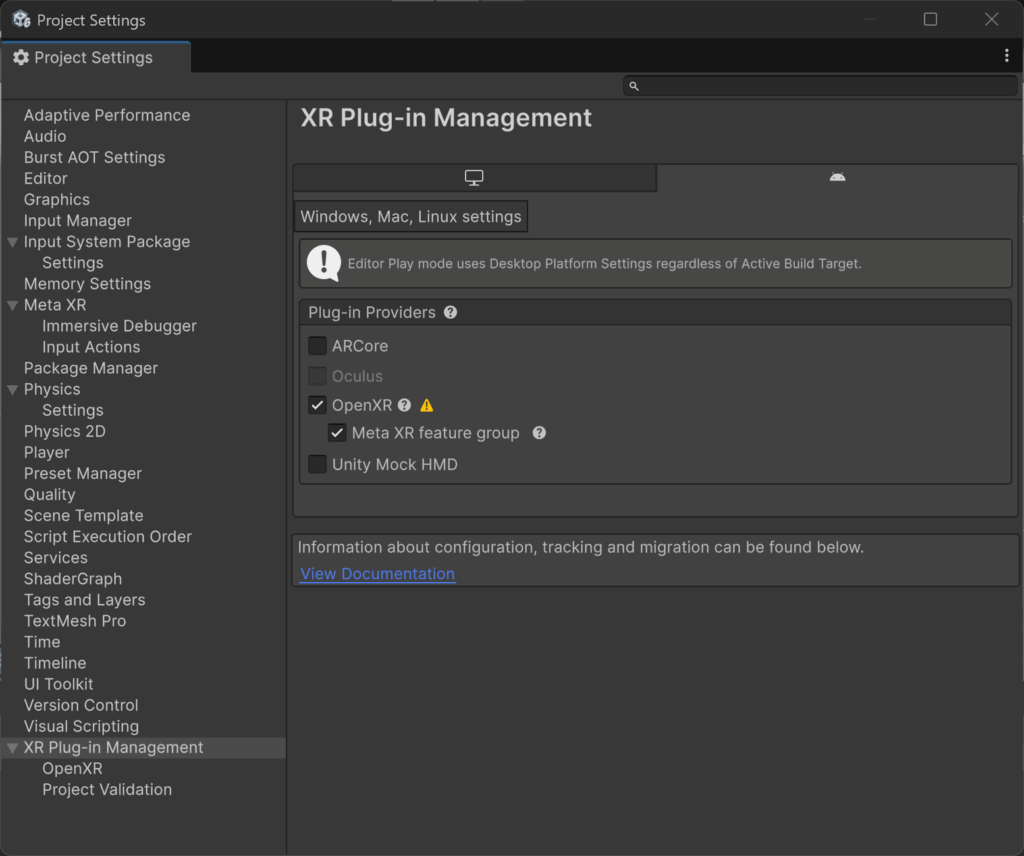Open the Desktop platform settings tab
This screenshot has width=1024, height=856.
point(474,178)
